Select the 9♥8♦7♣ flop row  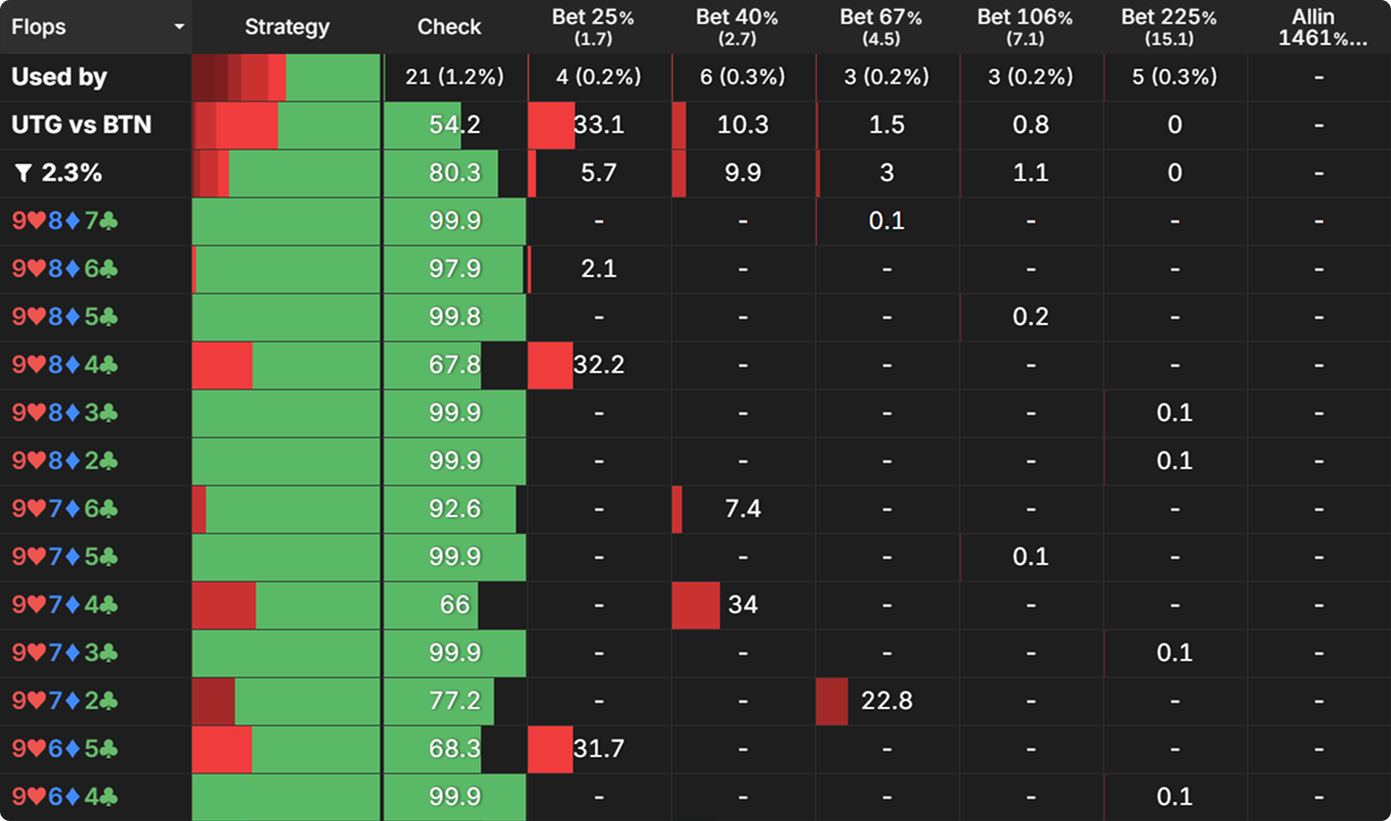(65, 221)
